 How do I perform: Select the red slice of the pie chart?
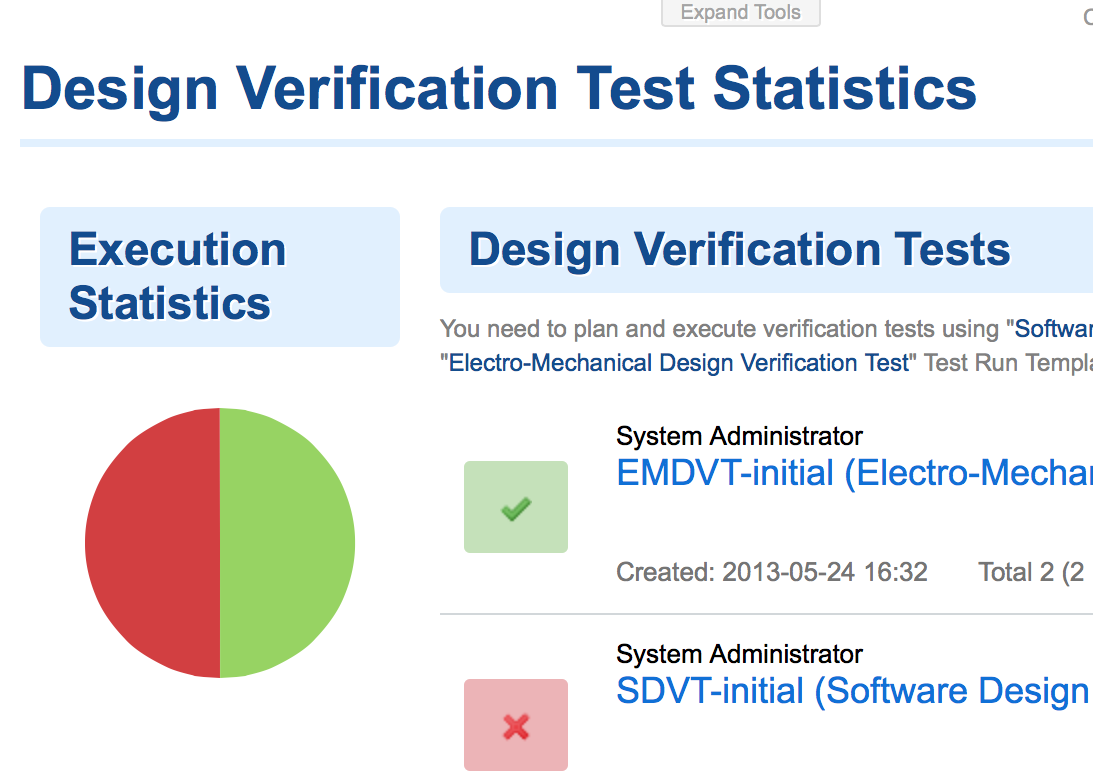(152, 543)
